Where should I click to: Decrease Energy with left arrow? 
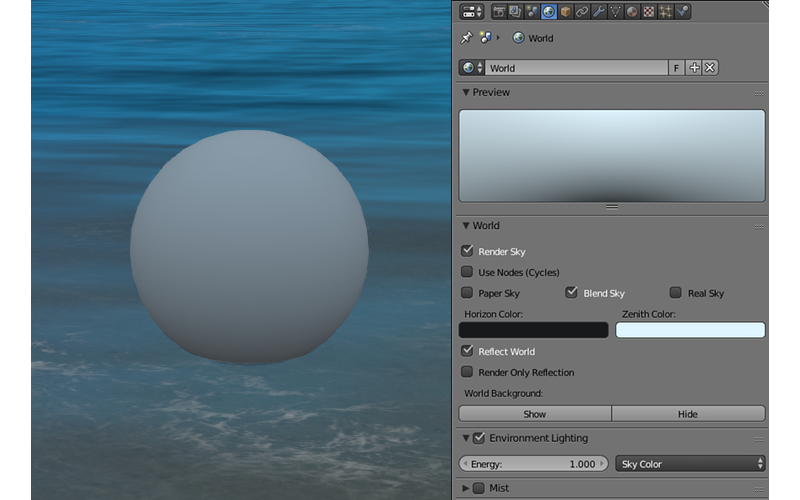tap(465, 464)
